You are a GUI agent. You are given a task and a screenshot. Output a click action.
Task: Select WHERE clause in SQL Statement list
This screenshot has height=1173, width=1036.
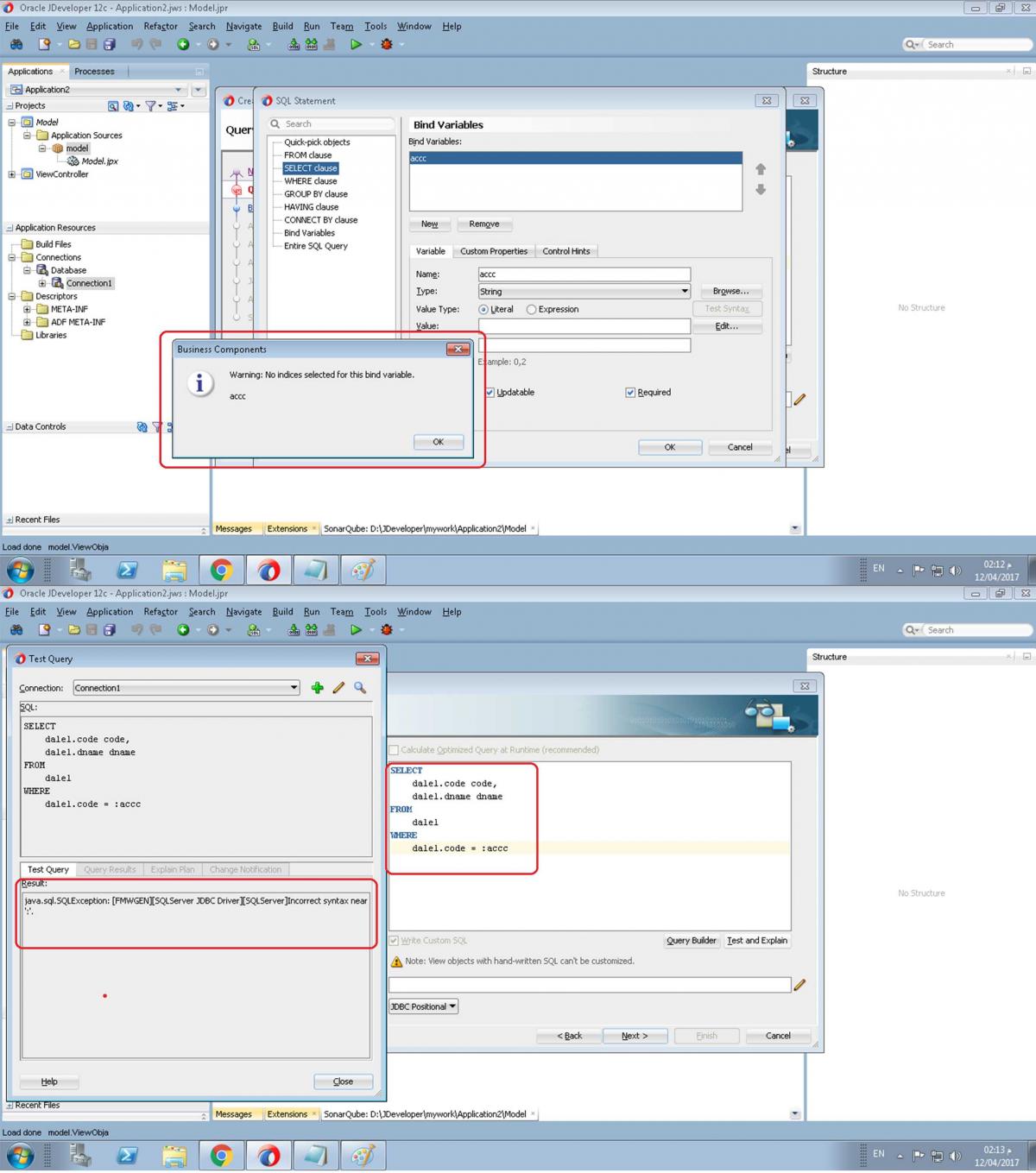tap(310, 181)
